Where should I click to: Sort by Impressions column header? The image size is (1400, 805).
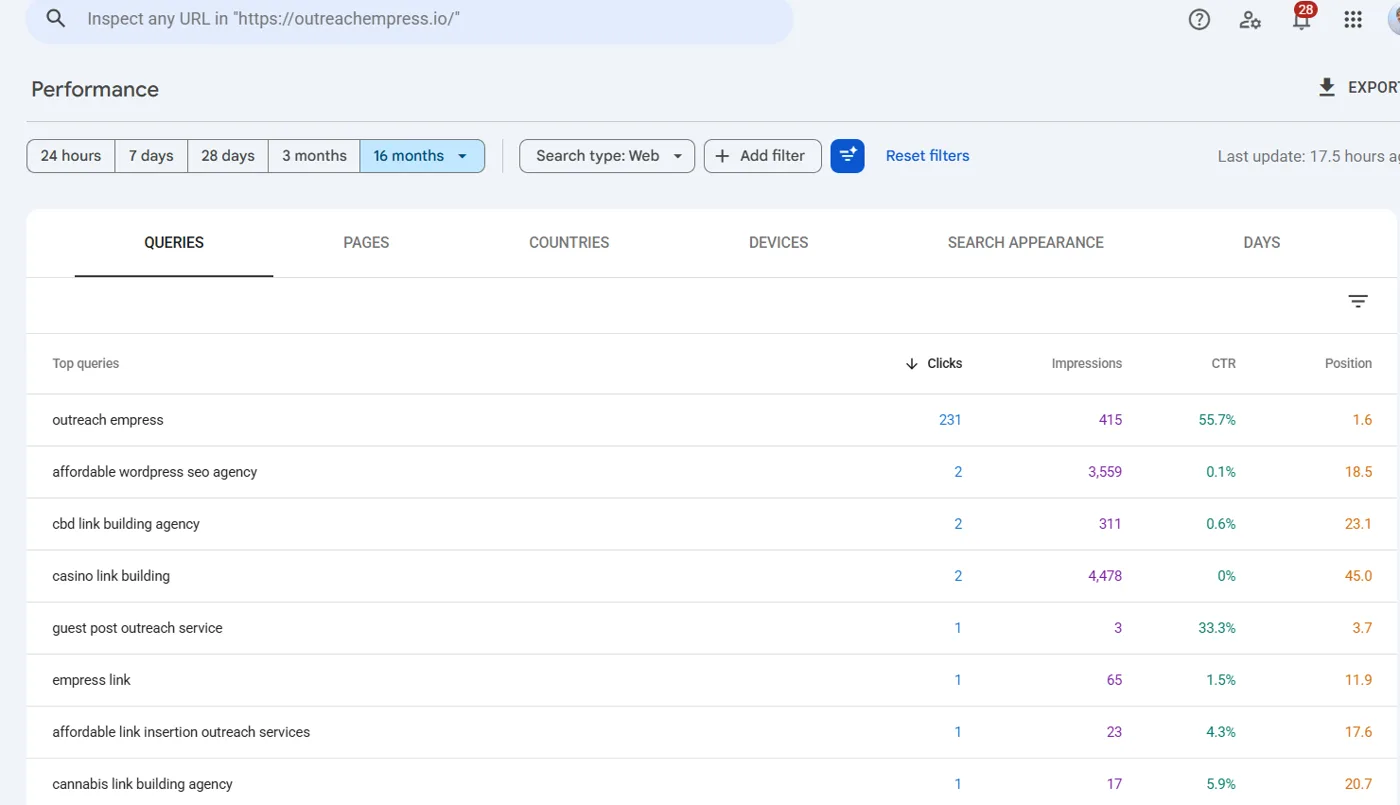[1087, 364]
